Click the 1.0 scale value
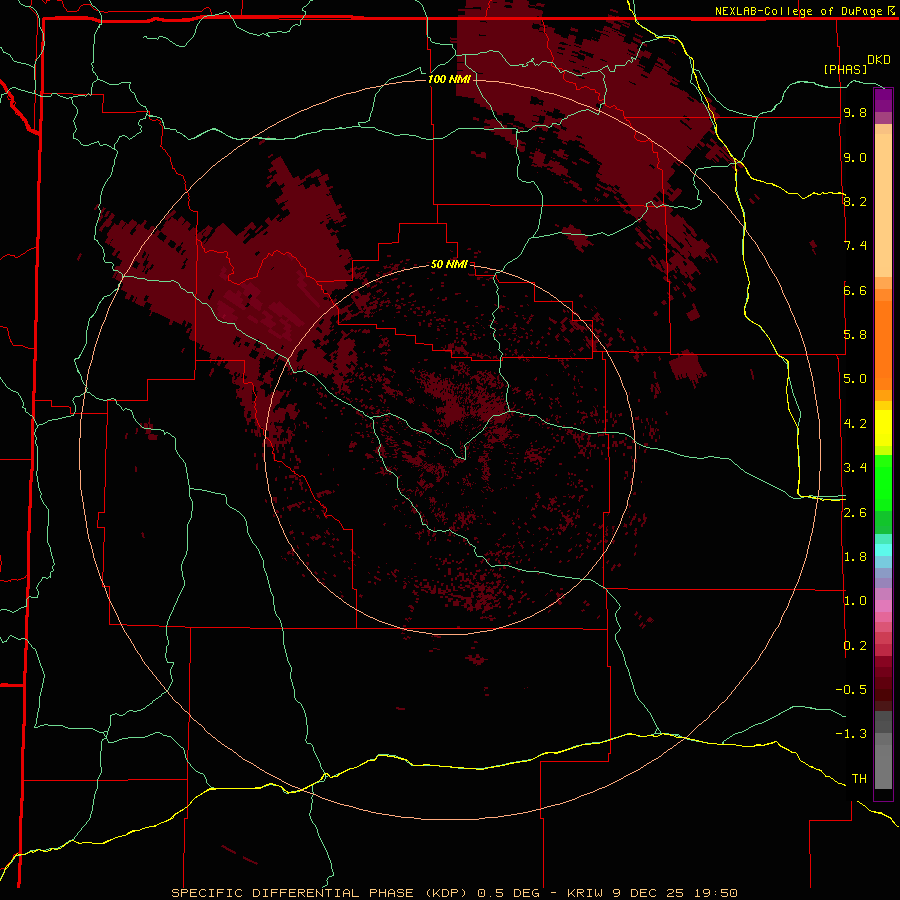This screenshot has width=900, height=900. tap(855, 601)
